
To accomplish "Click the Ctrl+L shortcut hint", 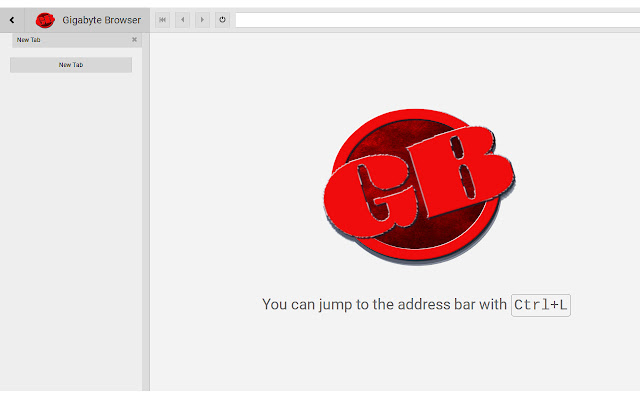I will 541,305.
